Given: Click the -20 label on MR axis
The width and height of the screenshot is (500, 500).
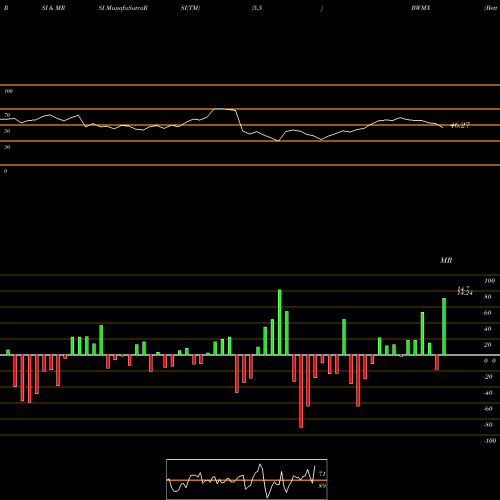Looking at the screenshot, I should (488, 377).
